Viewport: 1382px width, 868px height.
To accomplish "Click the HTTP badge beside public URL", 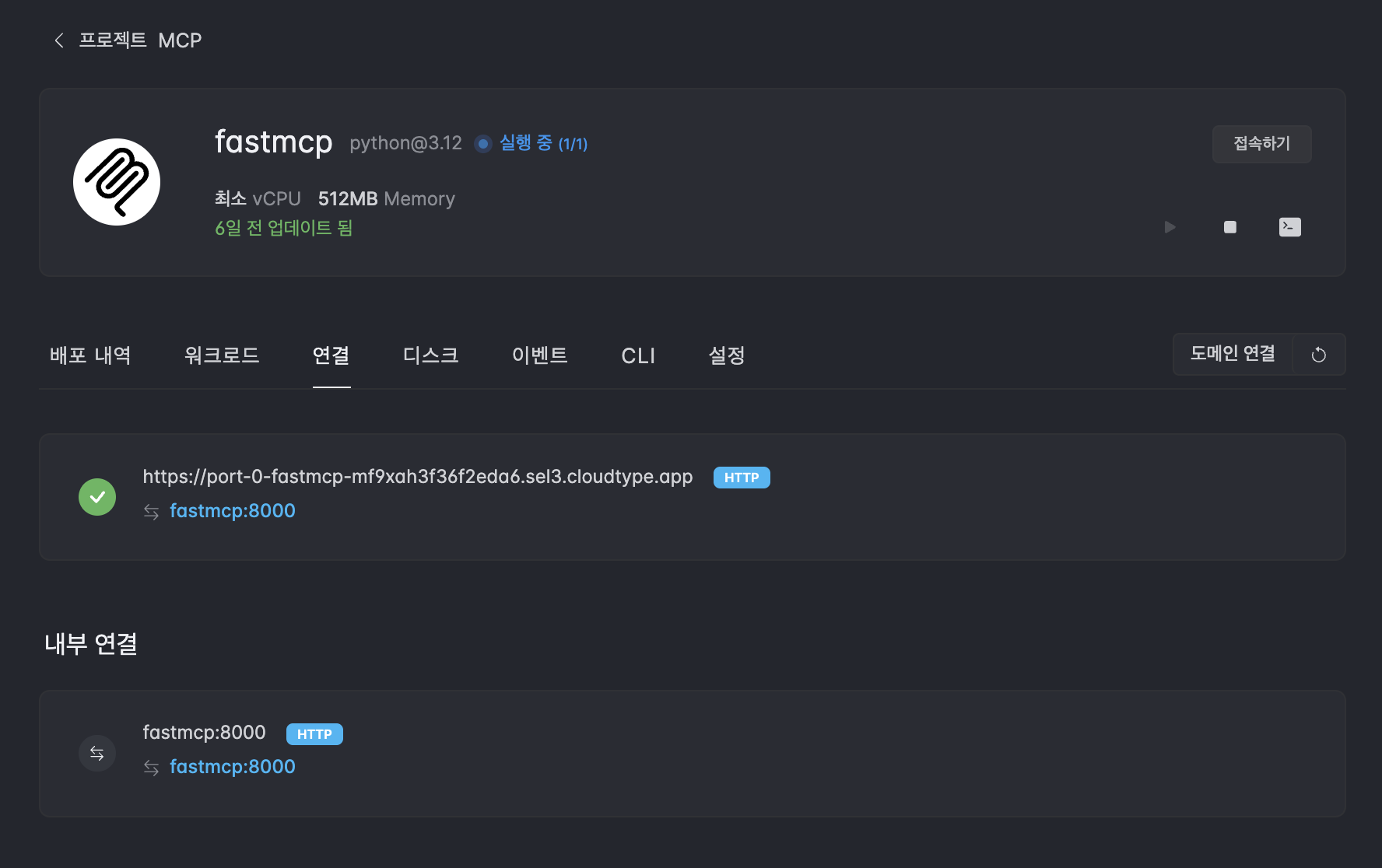I will point(742,478).
